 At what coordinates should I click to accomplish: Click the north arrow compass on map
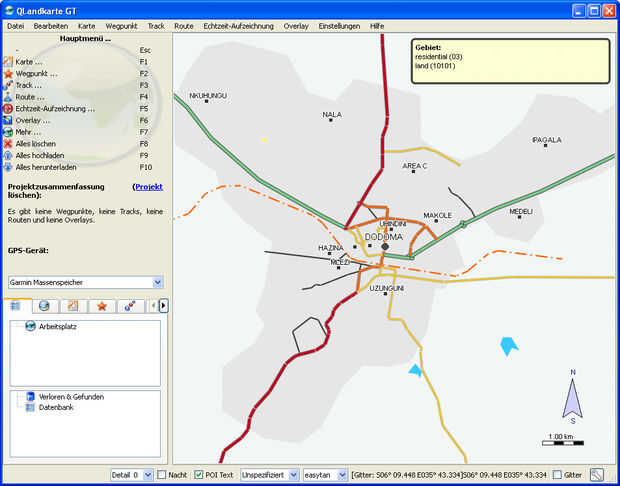[x=573, y=397]
